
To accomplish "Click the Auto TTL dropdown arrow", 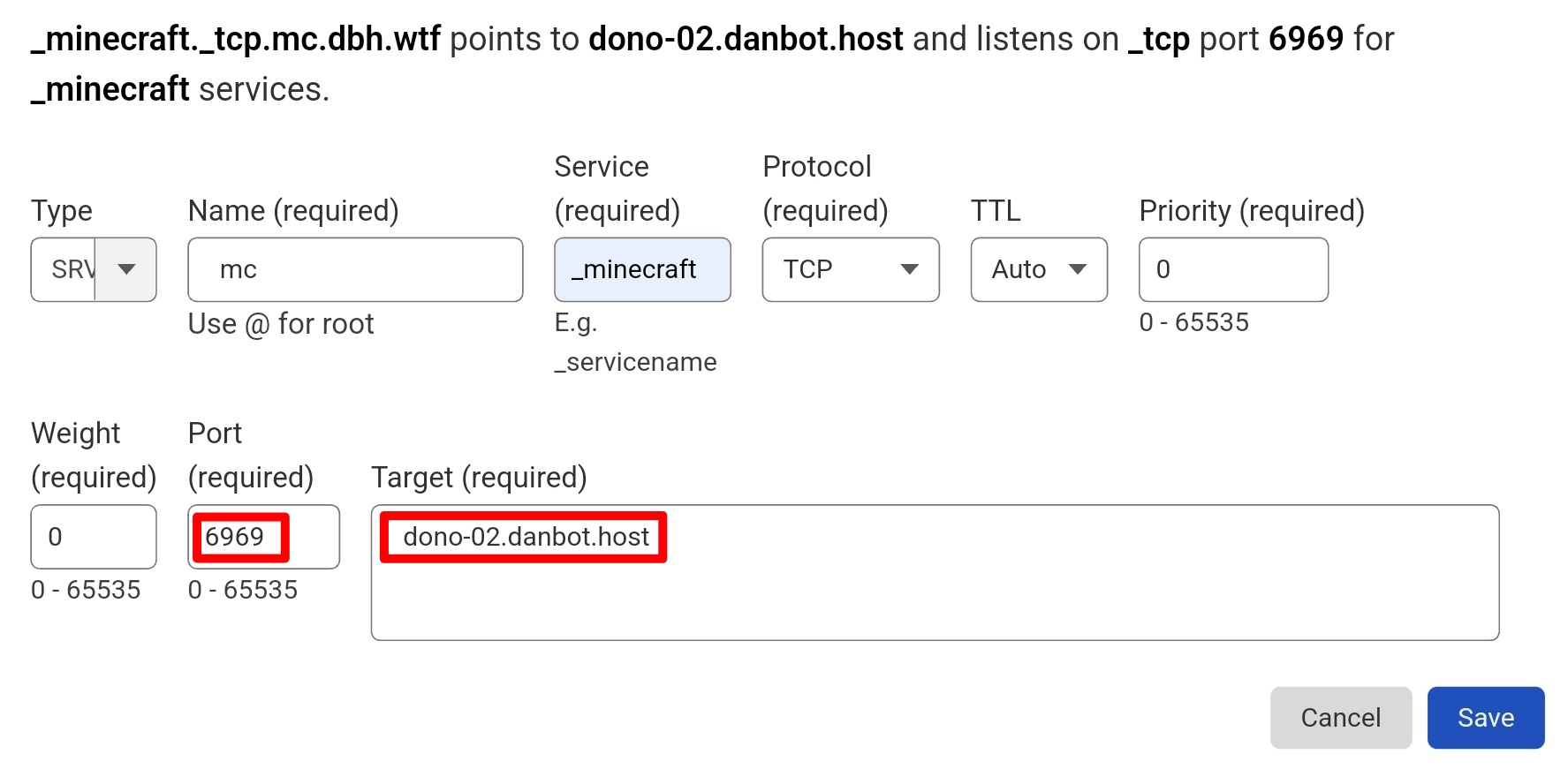I will (x=1079, y=270).
